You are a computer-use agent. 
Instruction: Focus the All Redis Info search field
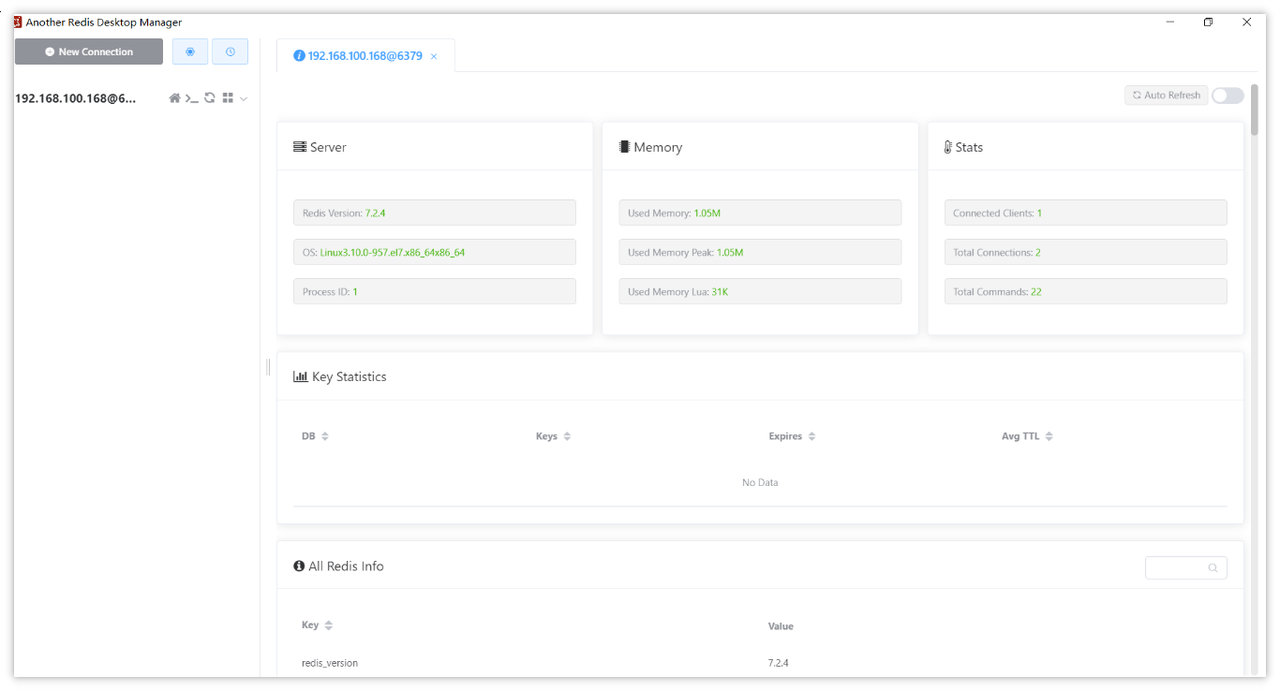point(1186,568)
